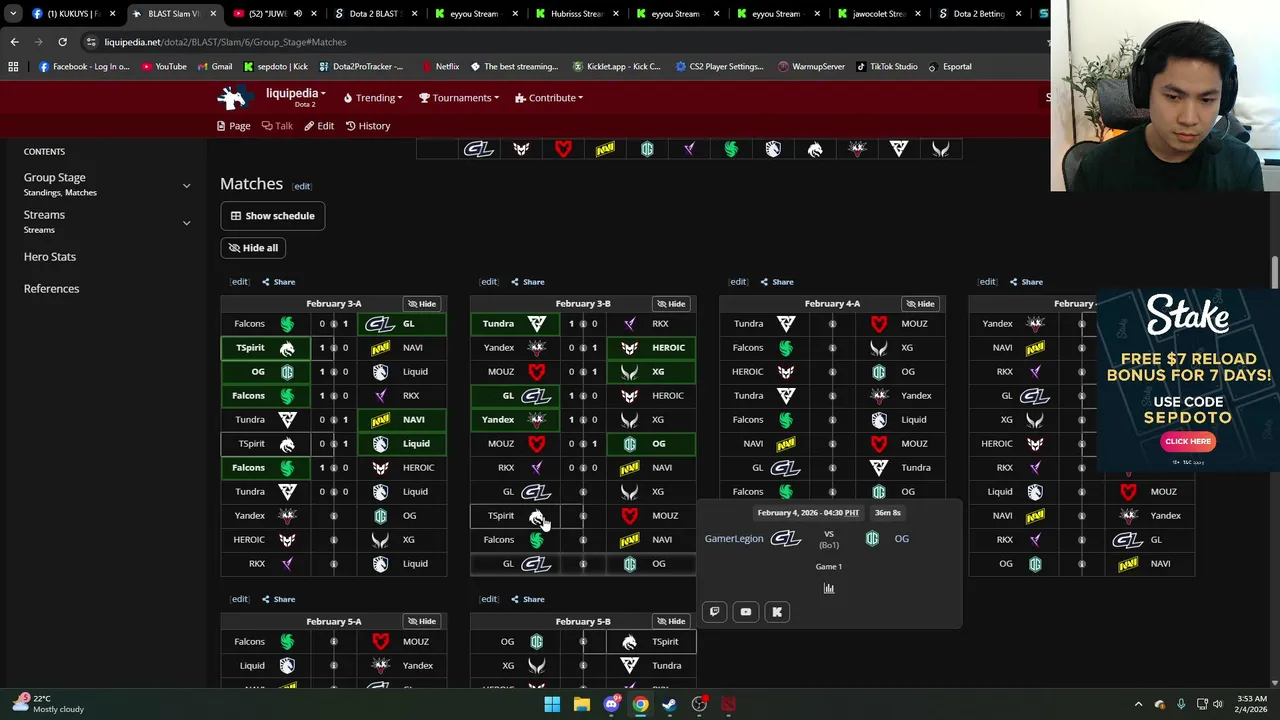Image resolution: width=1280 pixels, height=720 pixels.
Task: Hide the February 3-B match list
Action: (670, 304)
